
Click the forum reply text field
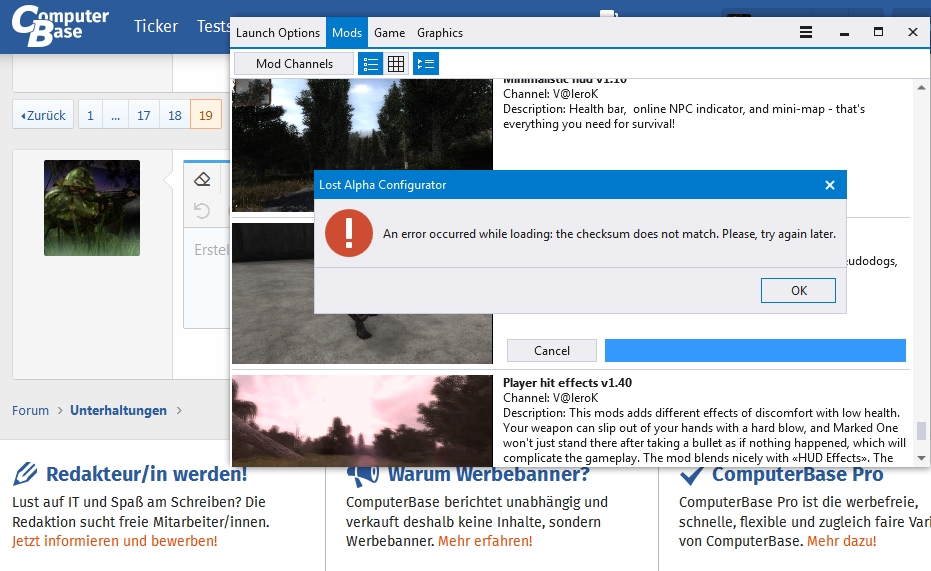click(207, 279)
